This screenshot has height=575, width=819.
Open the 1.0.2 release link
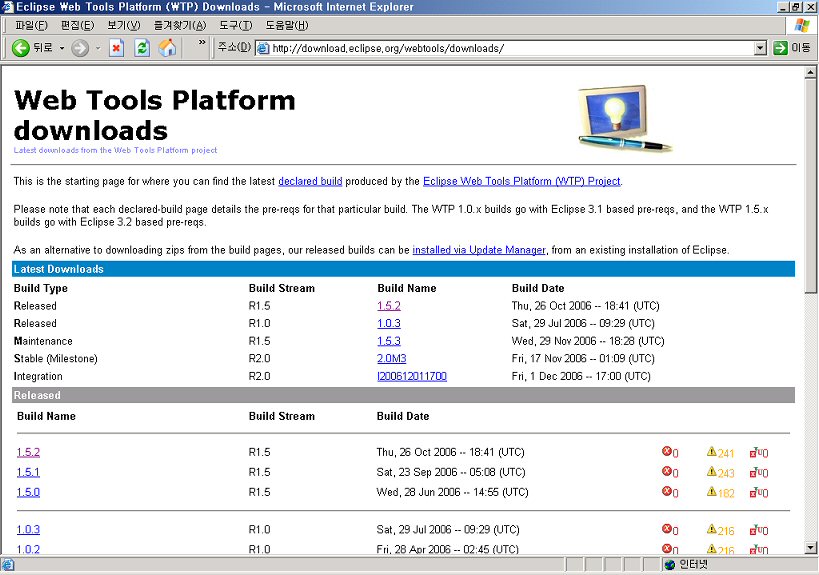28,549
